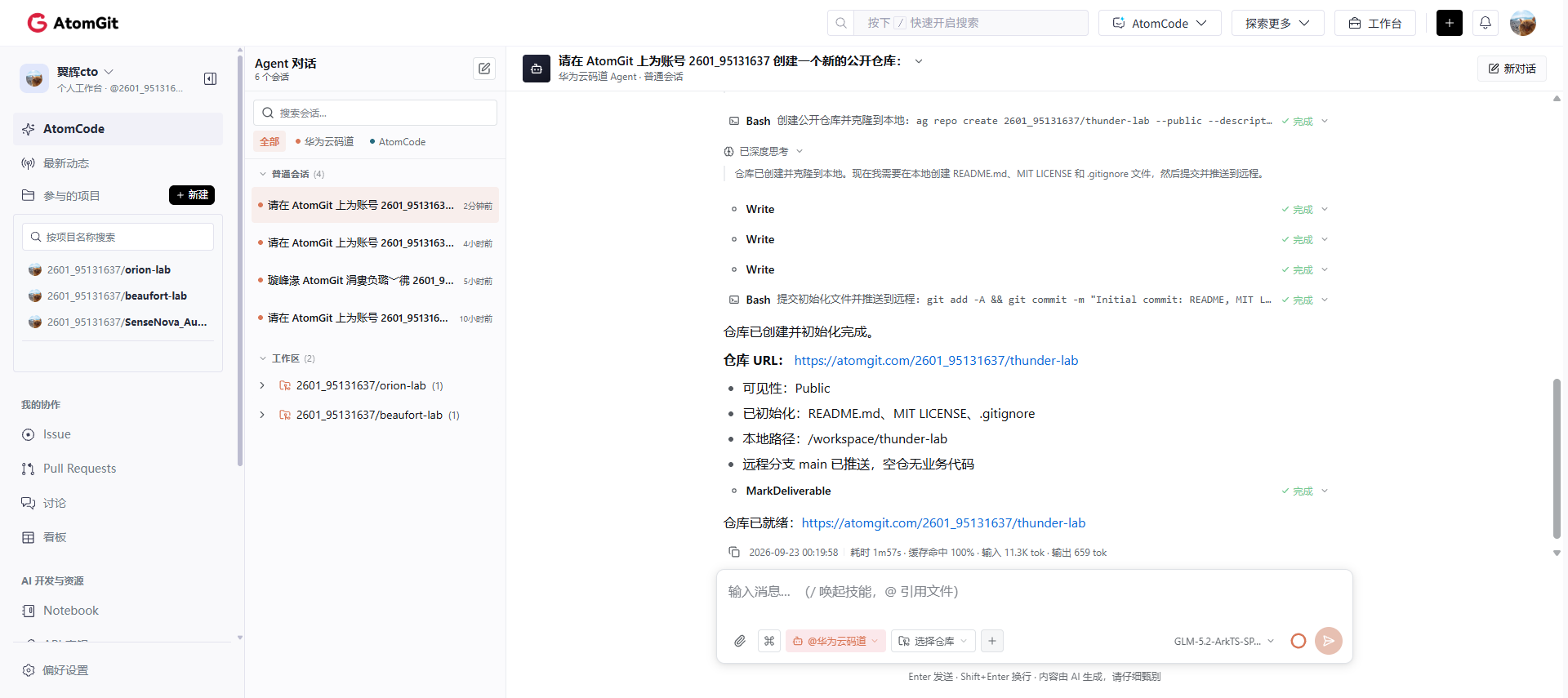Open the conversation from 4小时前
This screenshot has width=1568, height=698.
(376, 242)
